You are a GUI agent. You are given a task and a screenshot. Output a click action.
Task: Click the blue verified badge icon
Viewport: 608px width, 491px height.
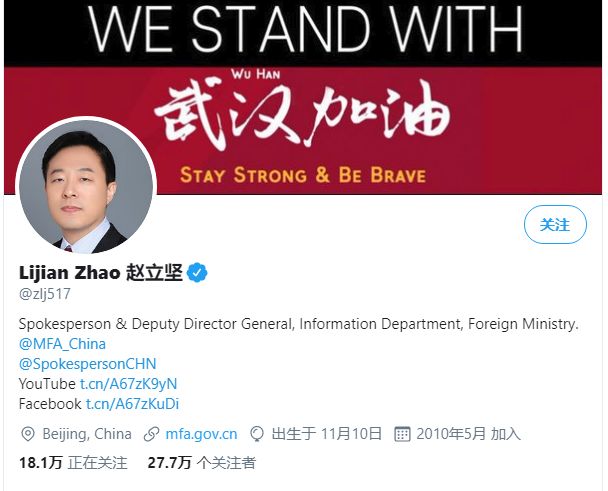click(x=197, y=273)
